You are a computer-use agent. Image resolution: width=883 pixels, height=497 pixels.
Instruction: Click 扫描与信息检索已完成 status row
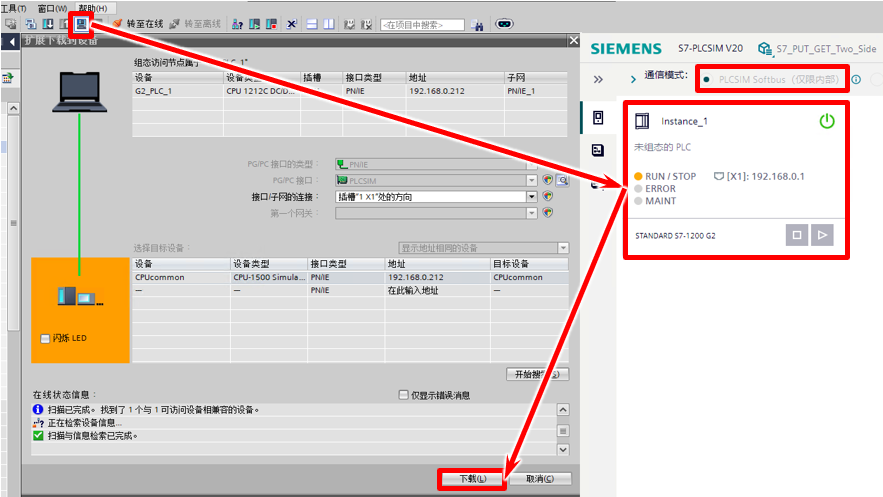pyautogui.click(x=293, y=436)
